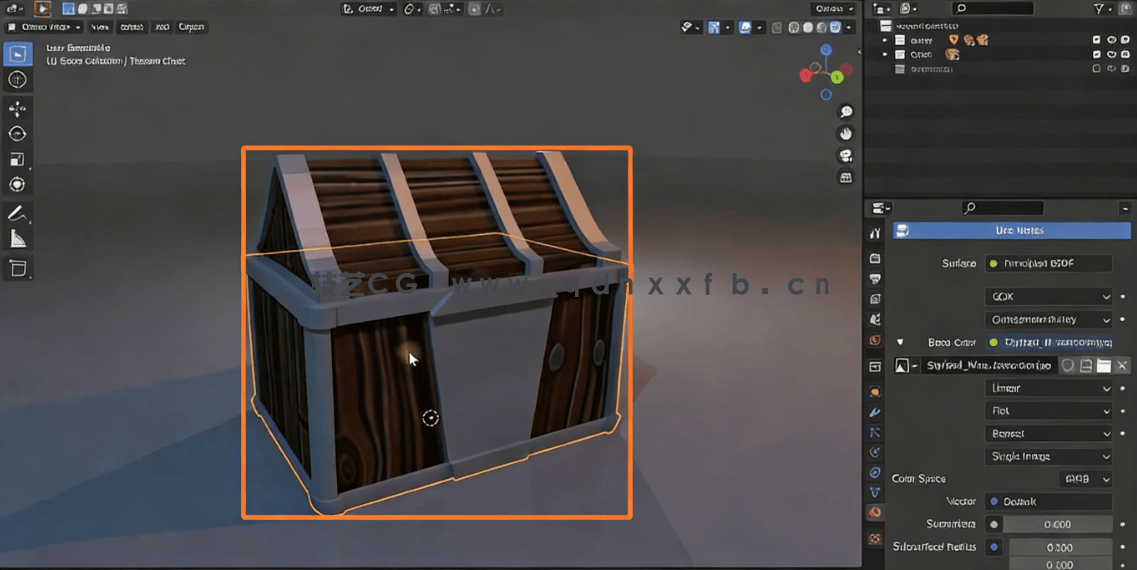Open the Texture checkerboard properties tab
Screen dimensions: 1137x570
click(875, 539)
